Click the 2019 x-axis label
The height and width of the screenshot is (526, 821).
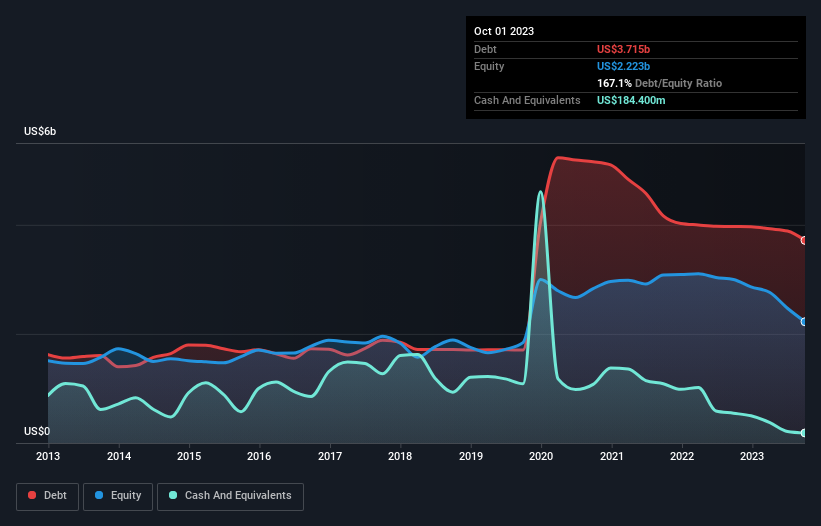coord(471,456)
